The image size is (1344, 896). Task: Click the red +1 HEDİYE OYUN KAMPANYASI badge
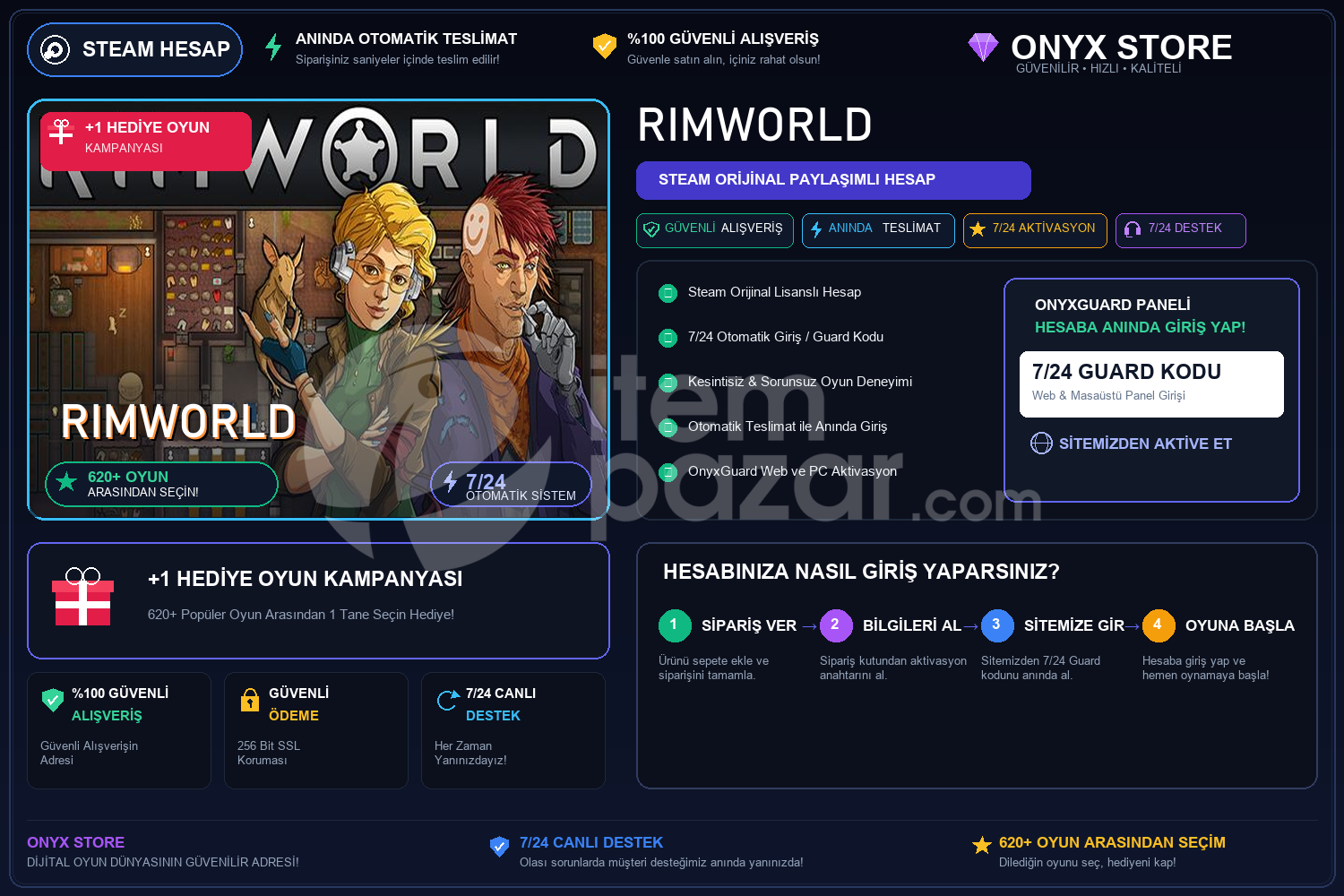146,141
